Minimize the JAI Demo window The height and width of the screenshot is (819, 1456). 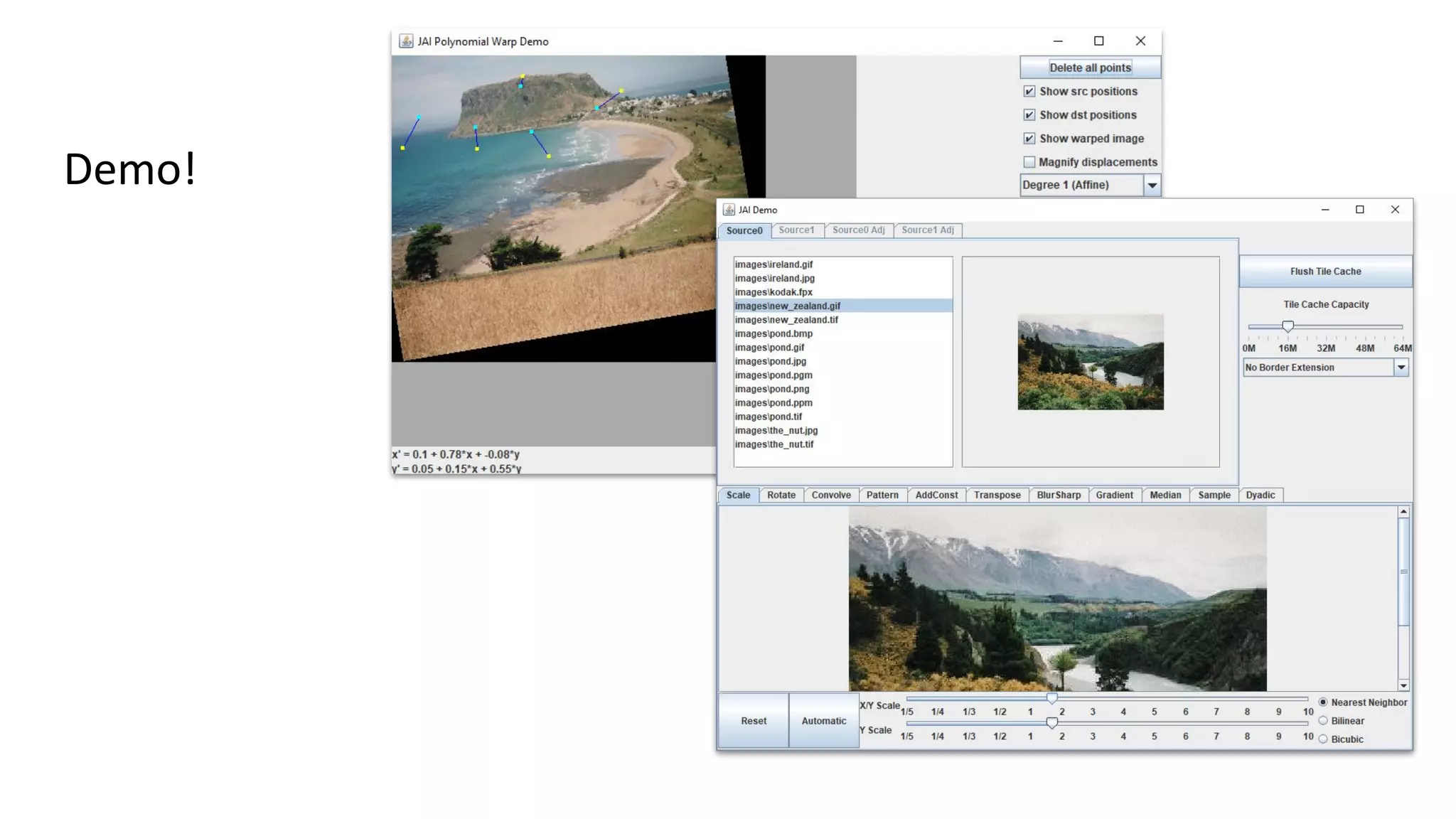[x=1325, y=210]
